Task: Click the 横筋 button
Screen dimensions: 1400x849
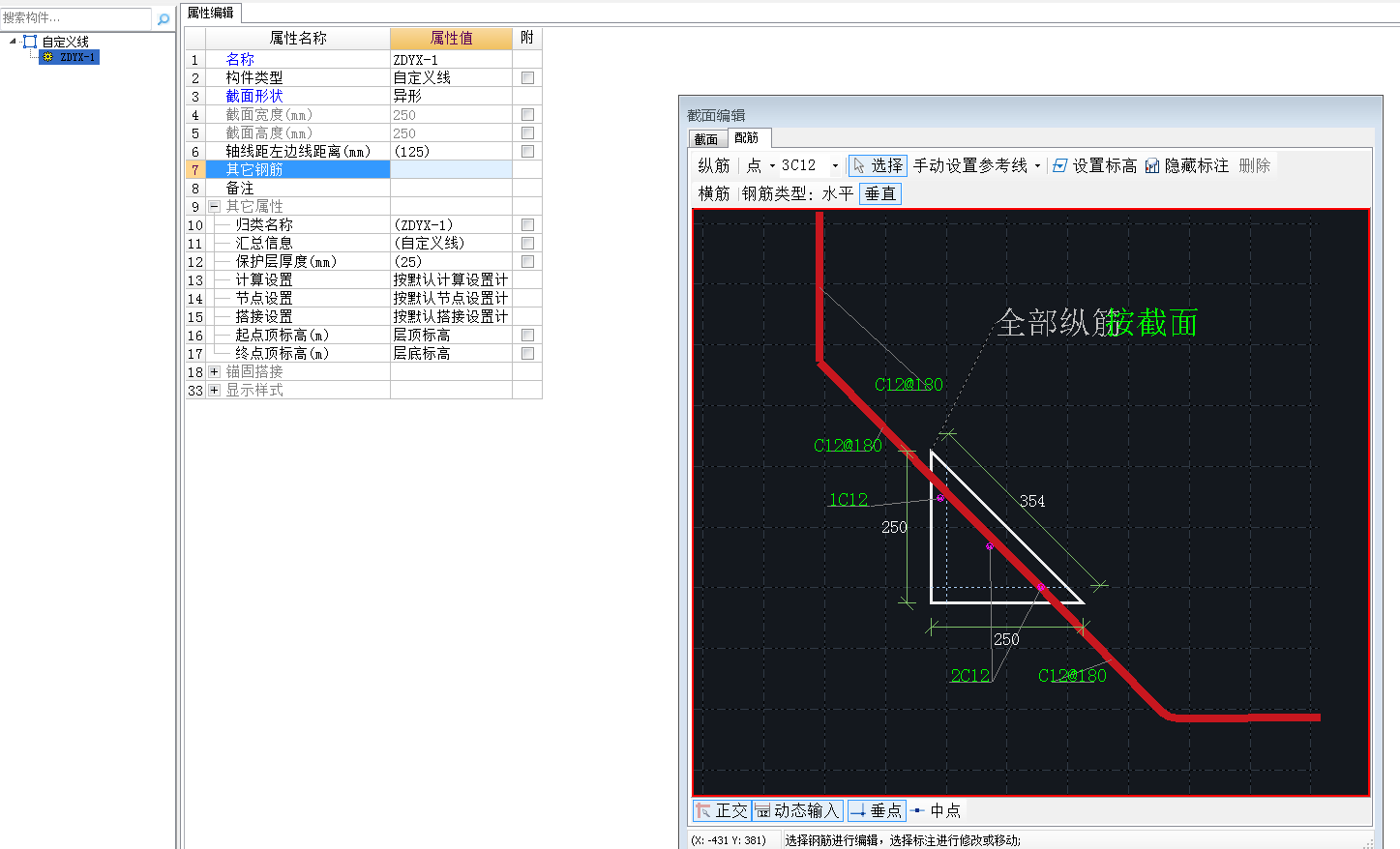Action: pos(714,193)
